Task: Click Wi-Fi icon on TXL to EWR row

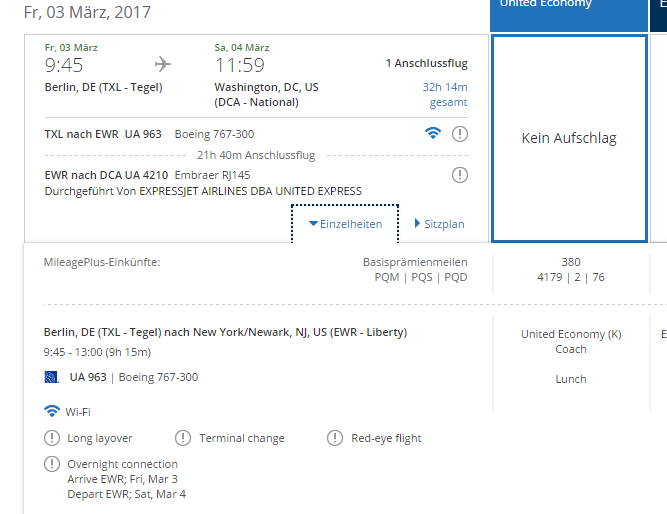Action: tap(433, 134)
